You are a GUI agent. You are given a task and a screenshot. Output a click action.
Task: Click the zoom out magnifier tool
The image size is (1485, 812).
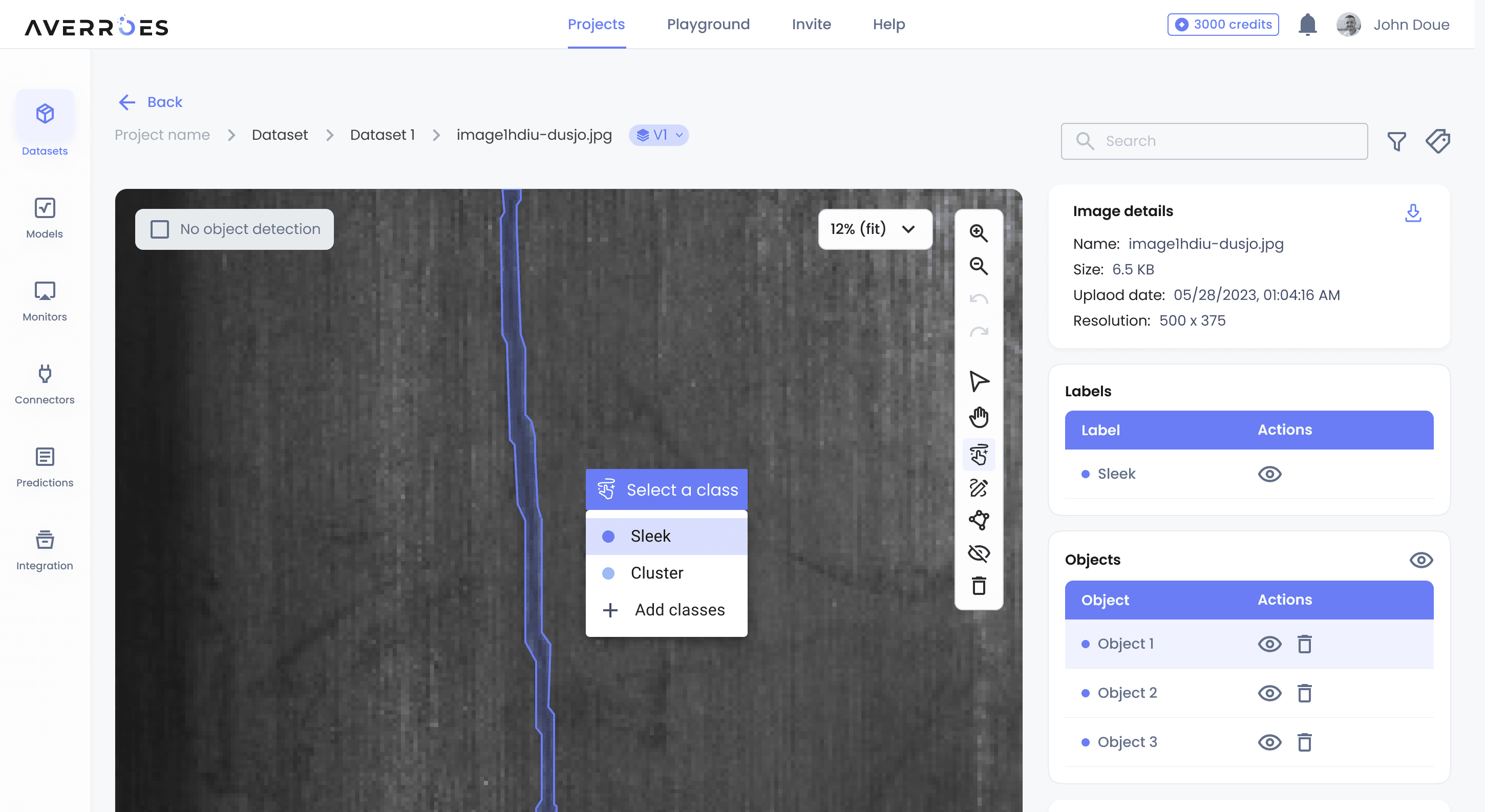978,266
